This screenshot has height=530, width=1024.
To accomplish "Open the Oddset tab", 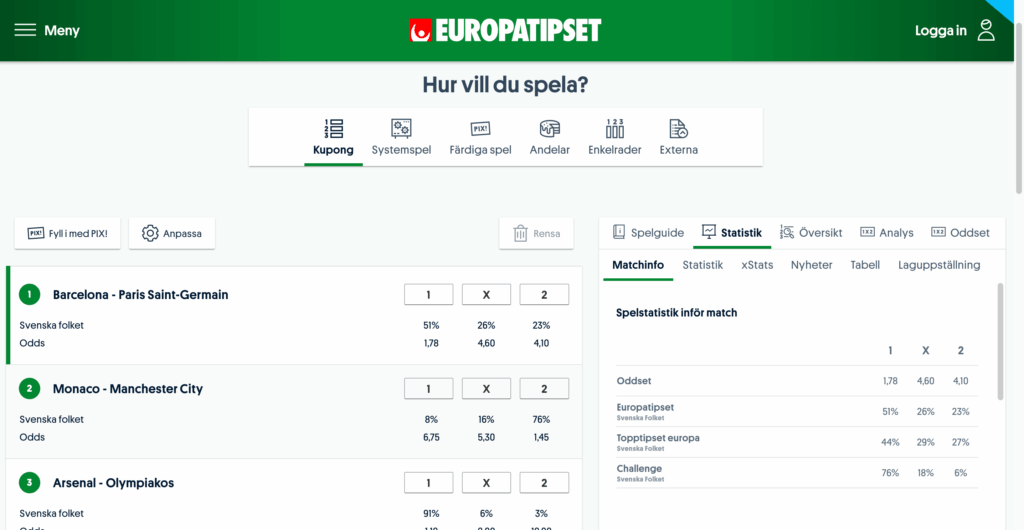I will click(x=960, y=232).
